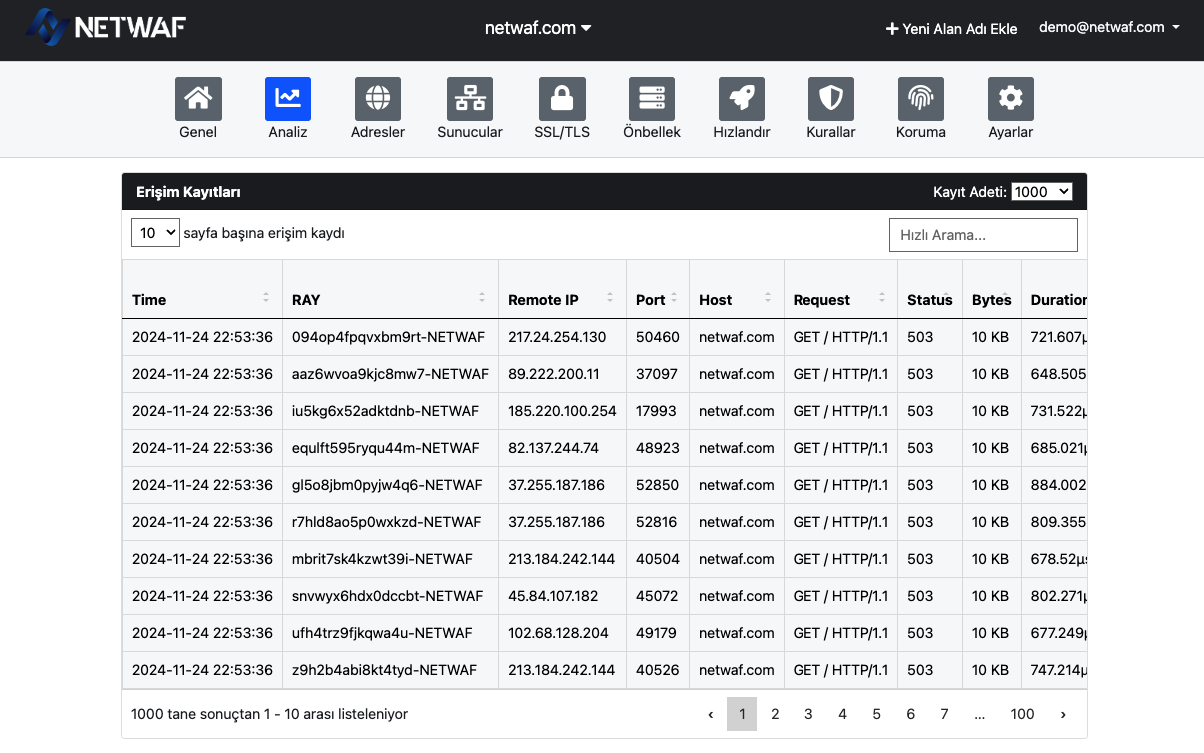Go to pagination page 3
This screenshot has width=1204, height=753.
(x=808, y=714)
